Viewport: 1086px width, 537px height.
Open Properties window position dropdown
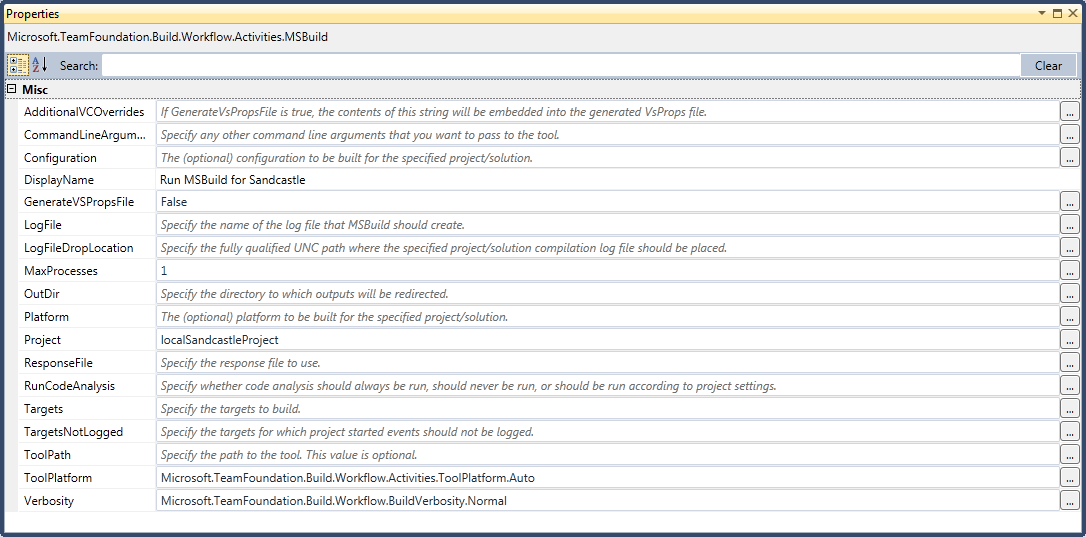point(1042,13)
